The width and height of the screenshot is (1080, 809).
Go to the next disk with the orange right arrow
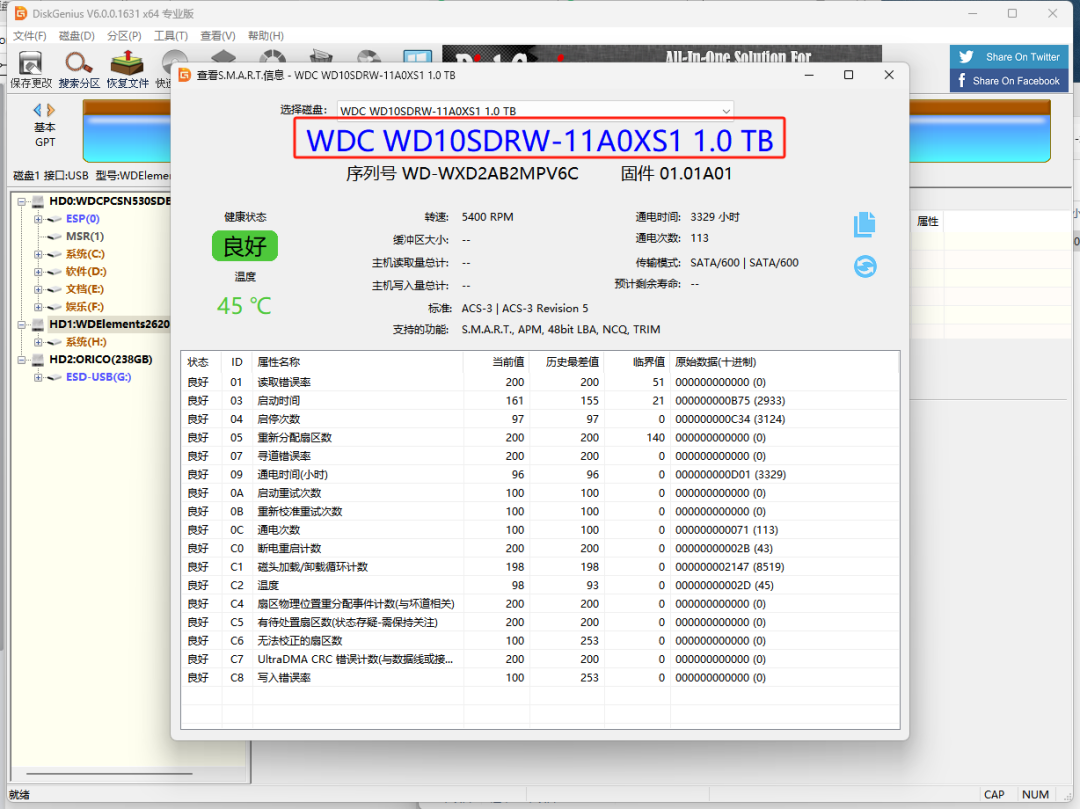click(50, 109)
